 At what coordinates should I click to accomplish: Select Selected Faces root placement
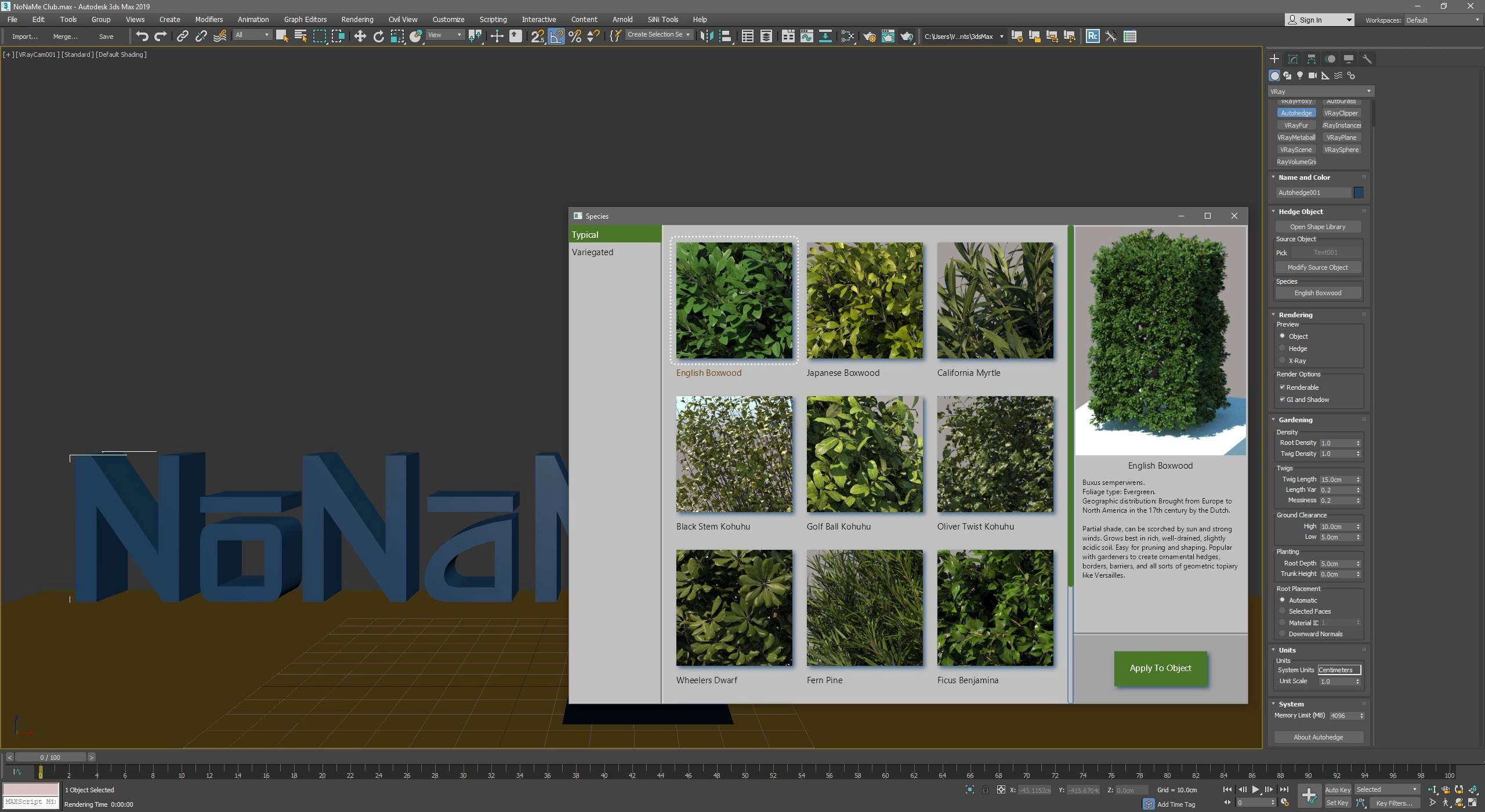click(1283, 611)
